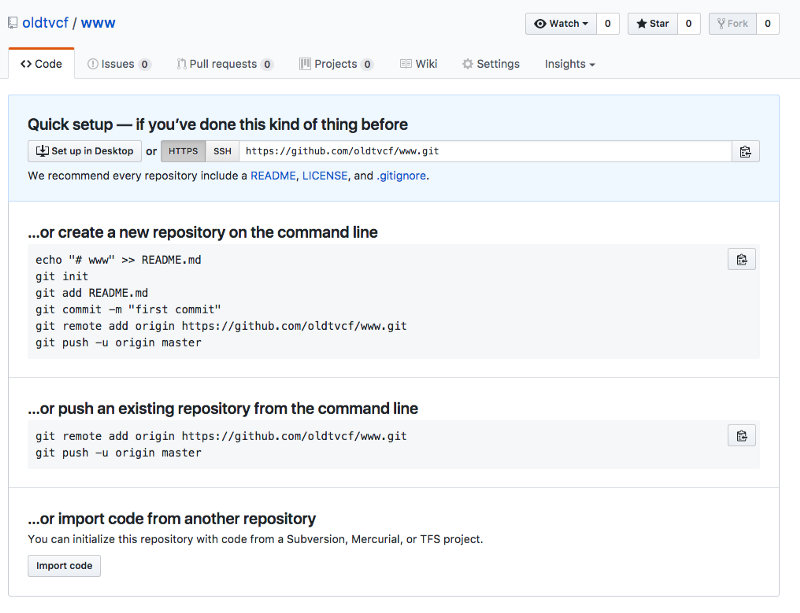Click the Projects count badge
The image size is (800, 613).
pyautogui.click(x=367, y=64)
